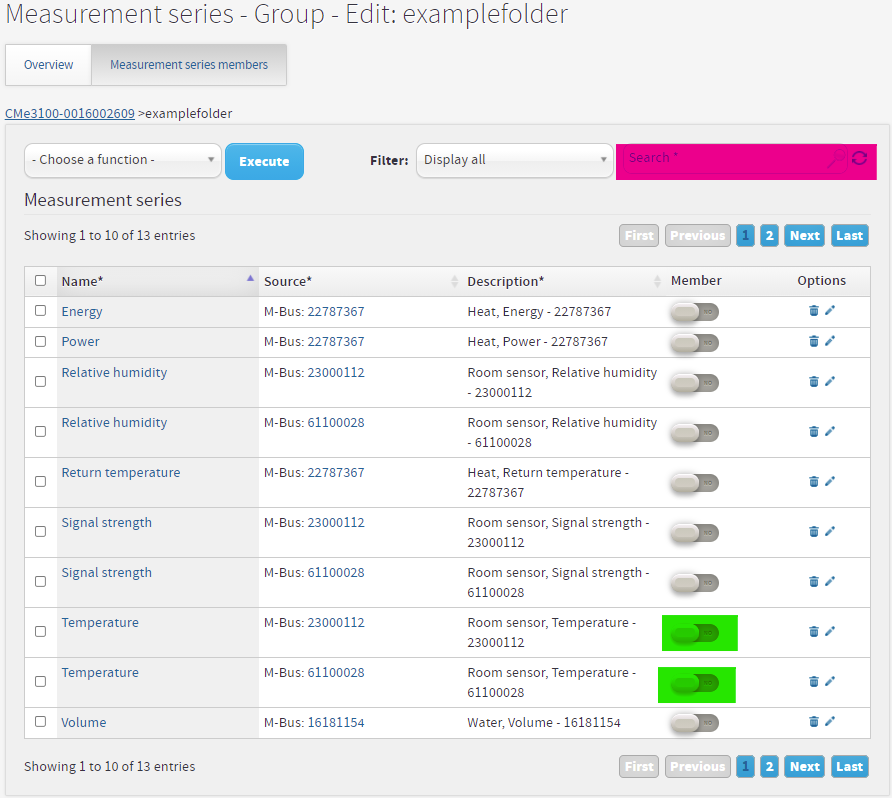The width and height of the screenshot is (892, 798).
Task: Delete the Power row via trash icon
Action: [x=813, y=341]
